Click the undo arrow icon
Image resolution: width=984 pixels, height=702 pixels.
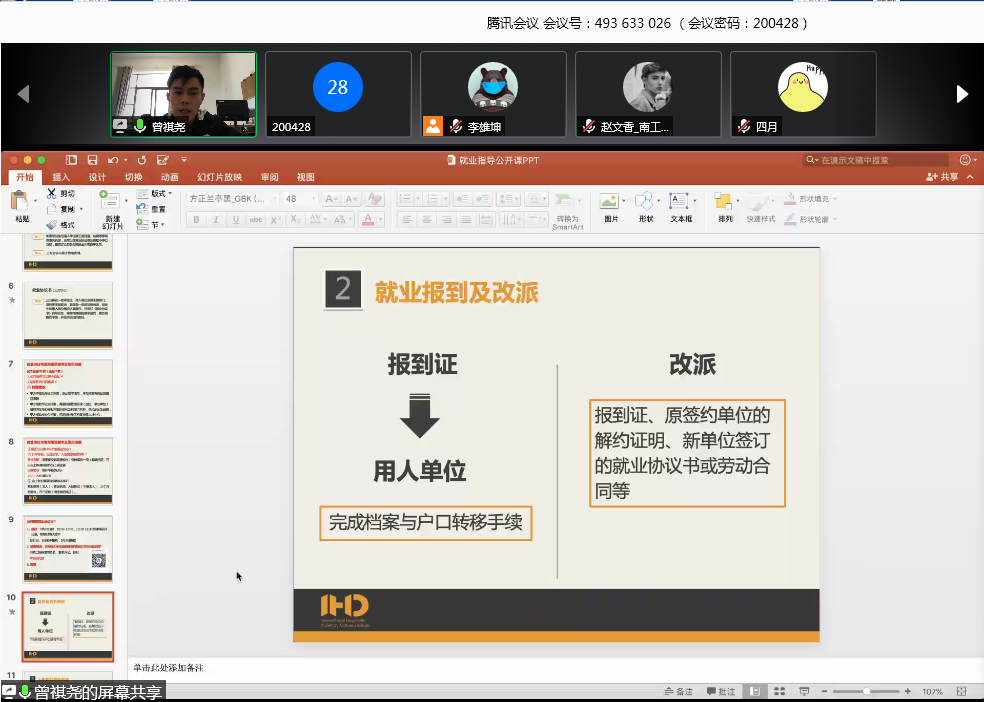click(113, 160)
